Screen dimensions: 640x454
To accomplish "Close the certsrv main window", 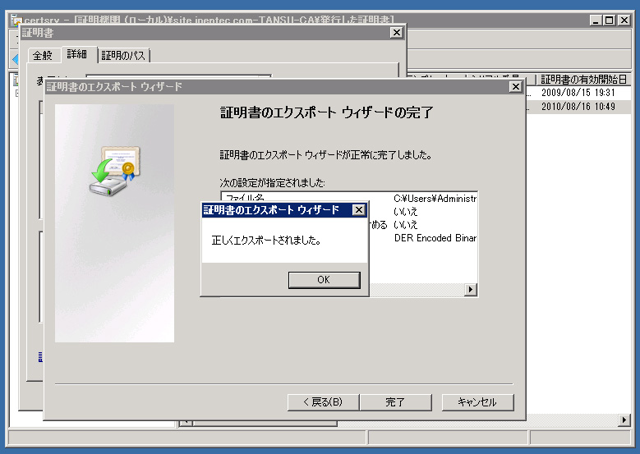I will 624,20.
